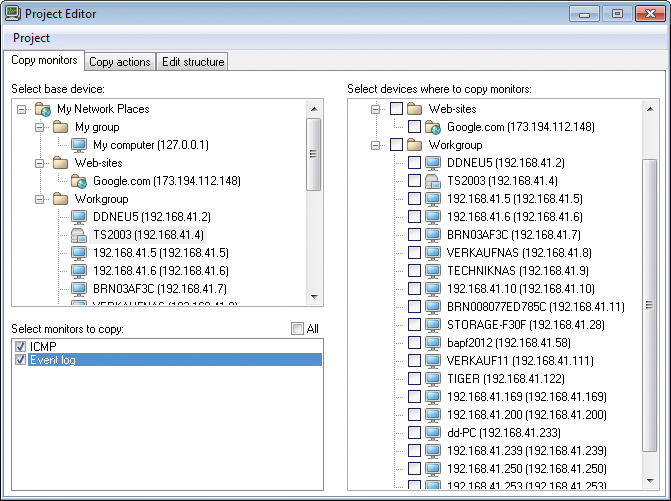Click Workgroup folder icon in target devices tree
The height and width of the screenshot is (501, 671).
[x=415, y=145]
